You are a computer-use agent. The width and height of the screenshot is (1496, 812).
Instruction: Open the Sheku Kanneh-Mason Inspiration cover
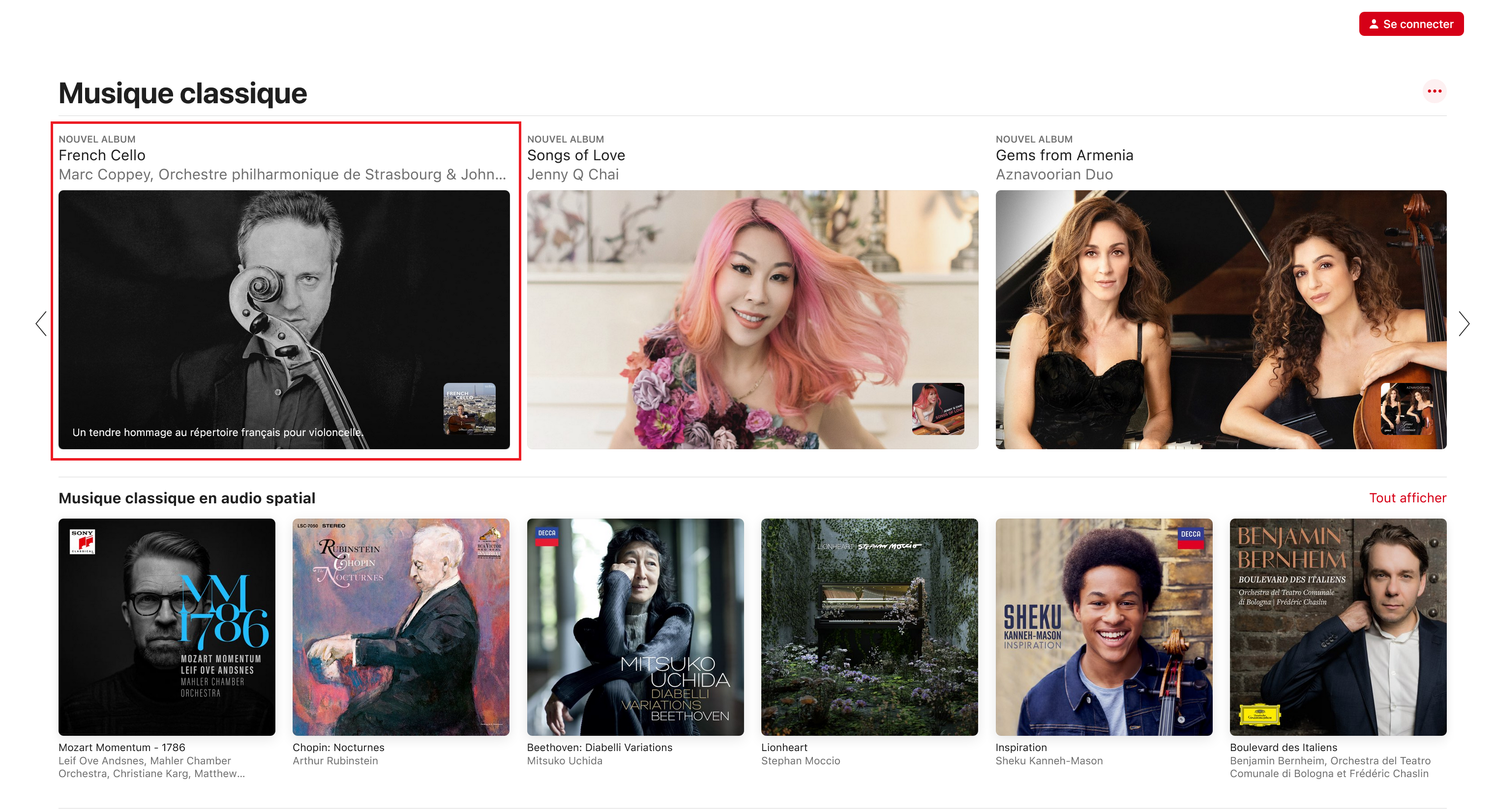pyautogui.click(x=1104, y=626)
